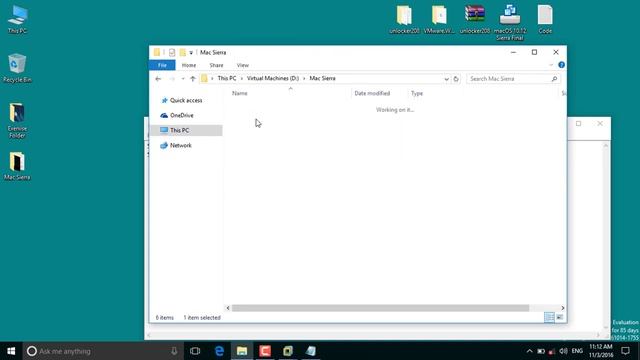
Task: Show hidden system tray icons
Action: (x=529, y=351)
